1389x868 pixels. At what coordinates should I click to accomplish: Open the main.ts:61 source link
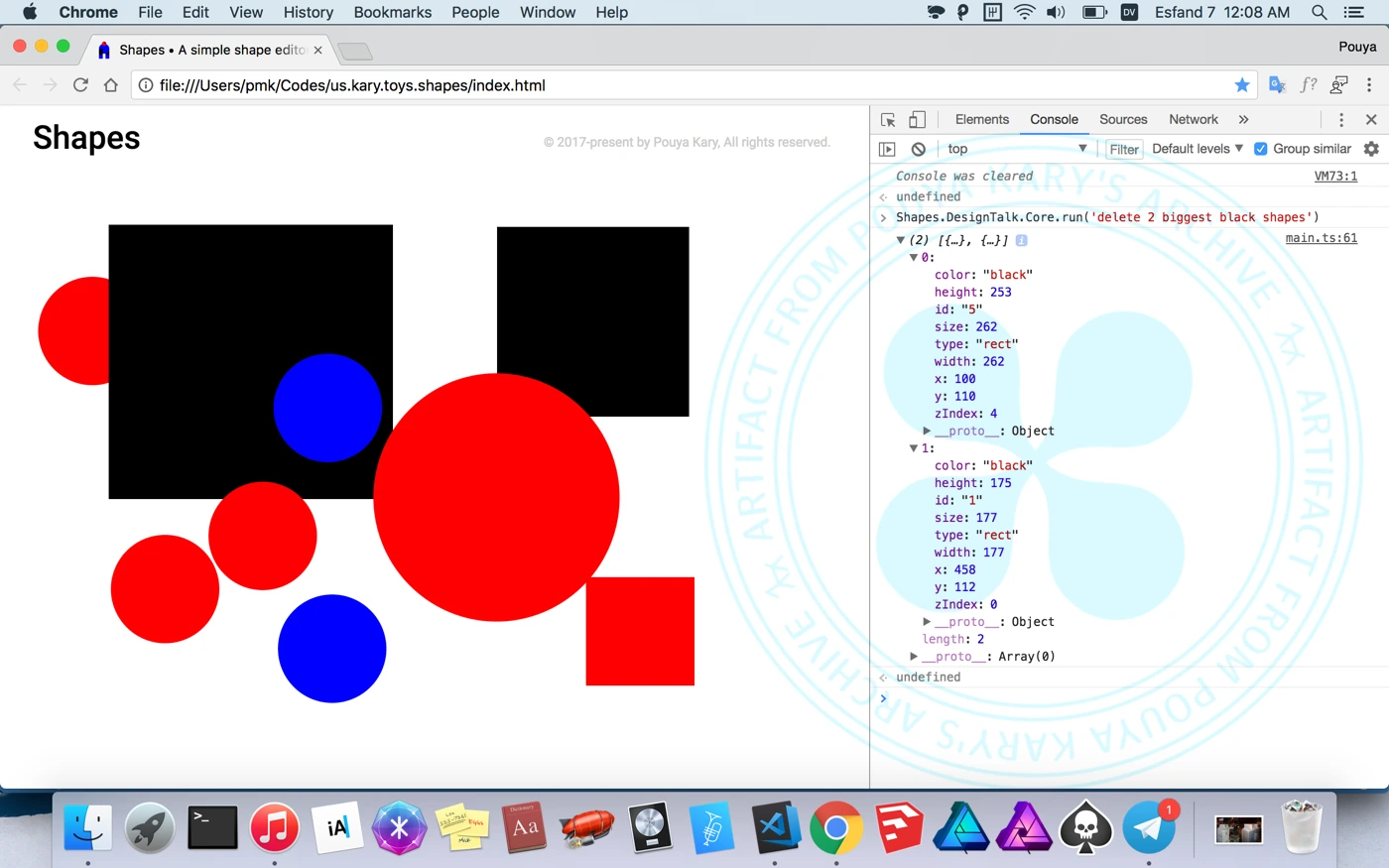[x=1321, y=238]
